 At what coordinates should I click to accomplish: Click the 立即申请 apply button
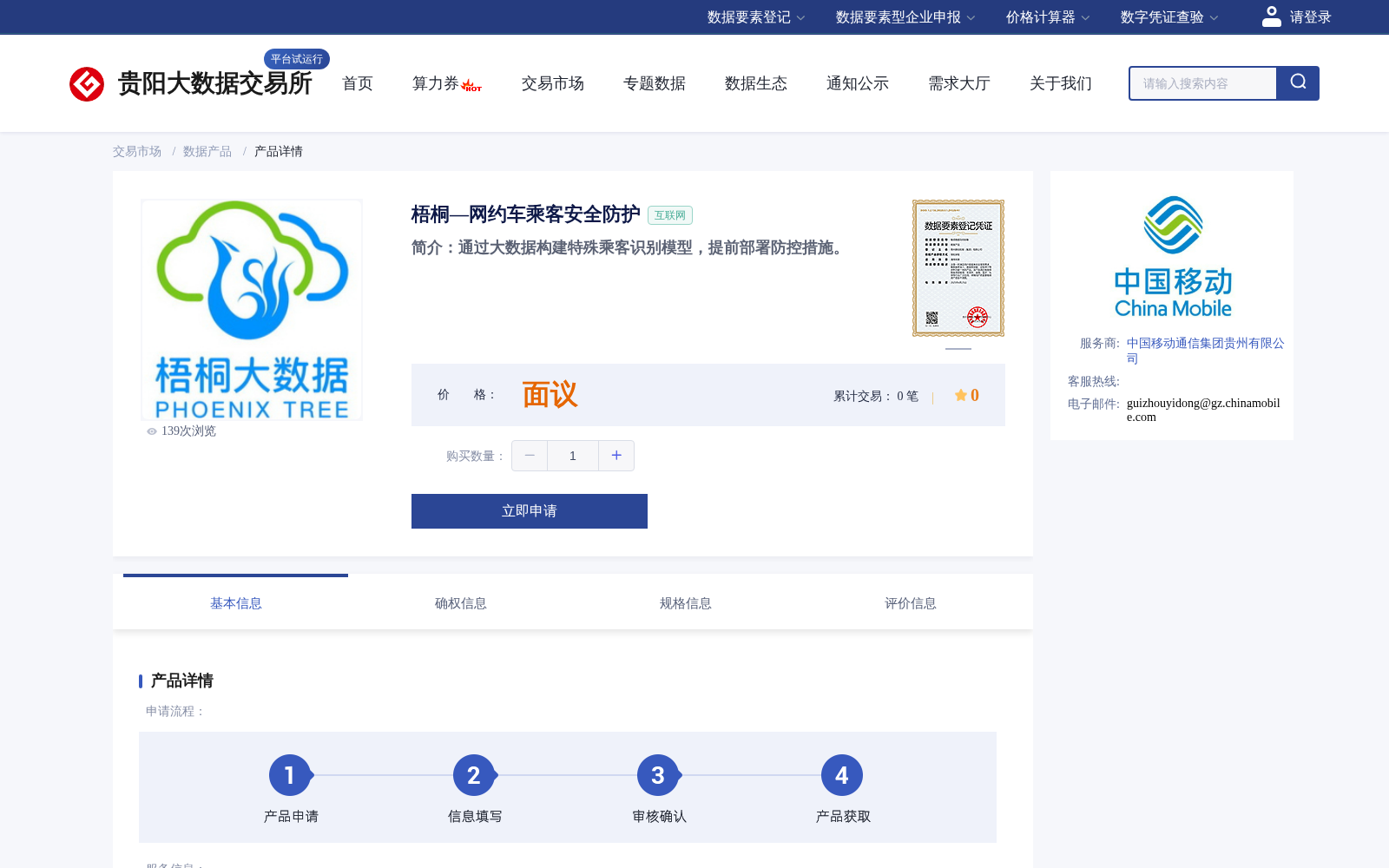click(530, 511)
